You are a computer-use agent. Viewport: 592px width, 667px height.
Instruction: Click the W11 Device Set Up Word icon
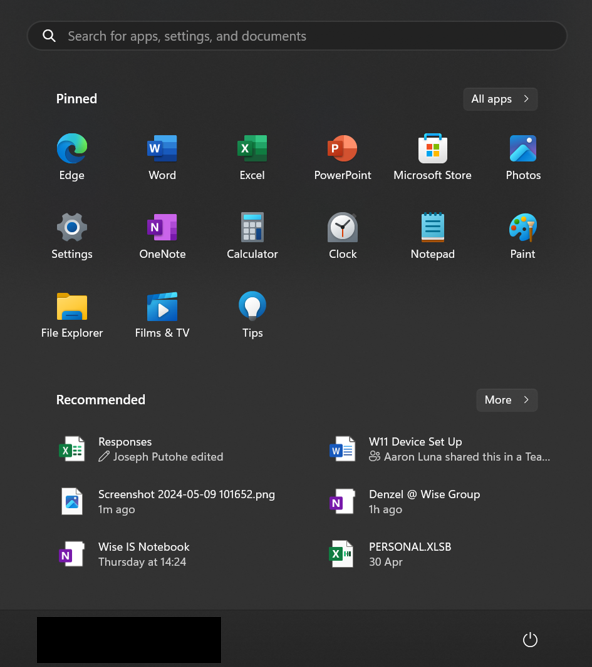pyautogui.click(x=342, y=449)
